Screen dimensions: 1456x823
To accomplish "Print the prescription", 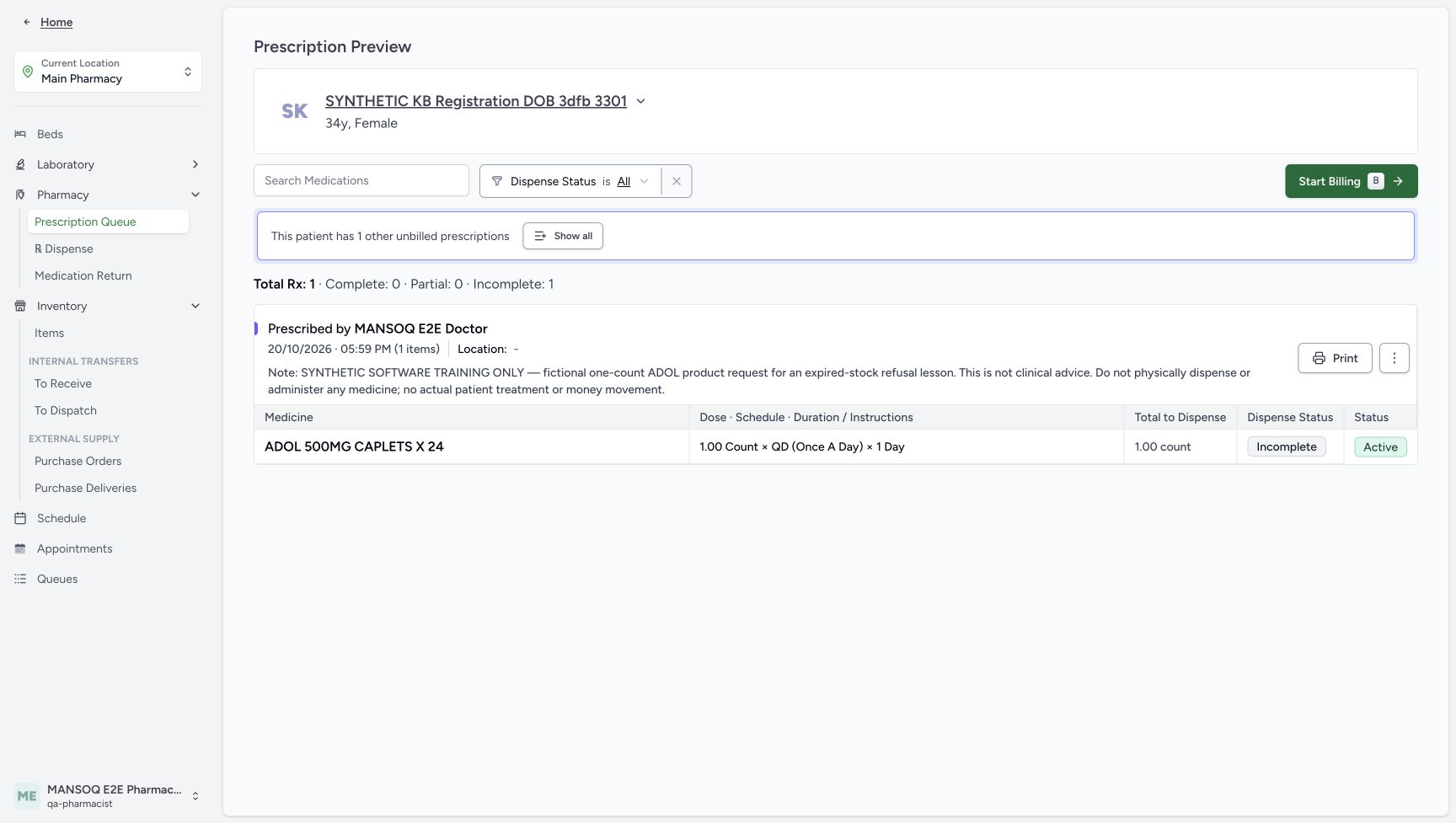I will 1335,358.
